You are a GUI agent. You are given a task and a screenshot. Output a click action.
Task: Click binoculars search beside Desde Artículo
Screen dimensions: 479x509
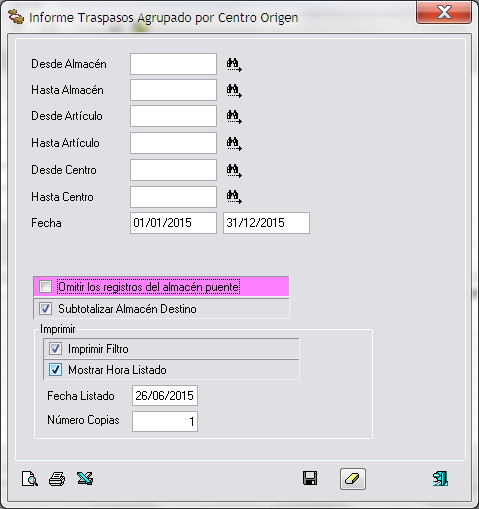[x=234, y=117]
